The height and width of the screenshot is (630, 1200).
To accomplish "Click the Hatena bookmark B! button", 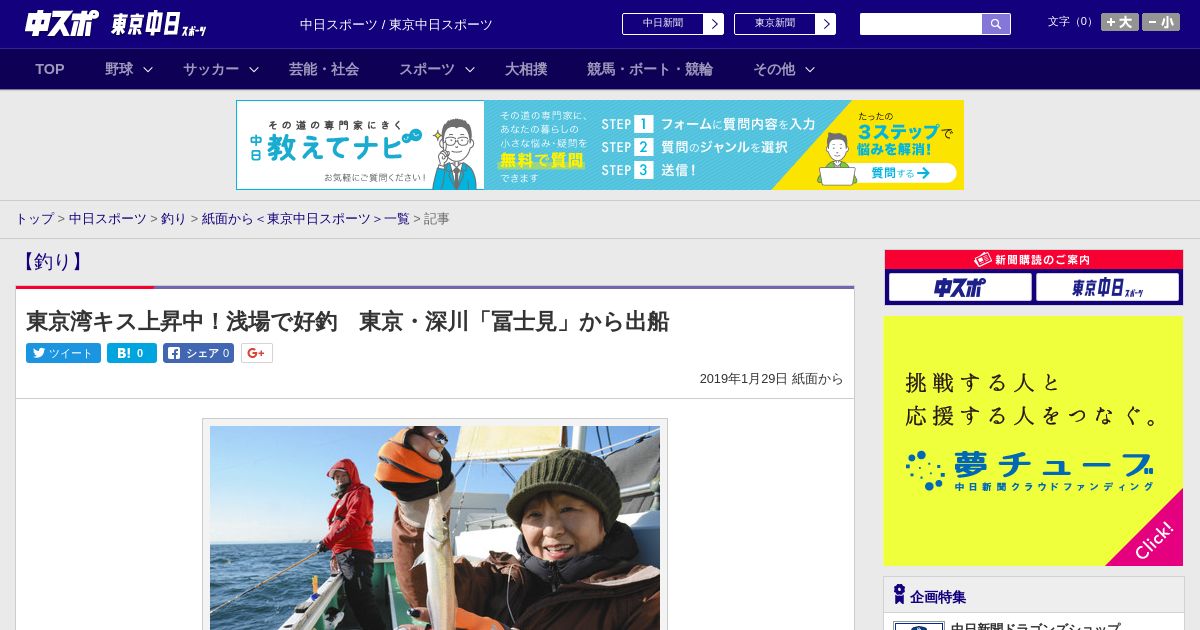I will [x=132, y=353].
